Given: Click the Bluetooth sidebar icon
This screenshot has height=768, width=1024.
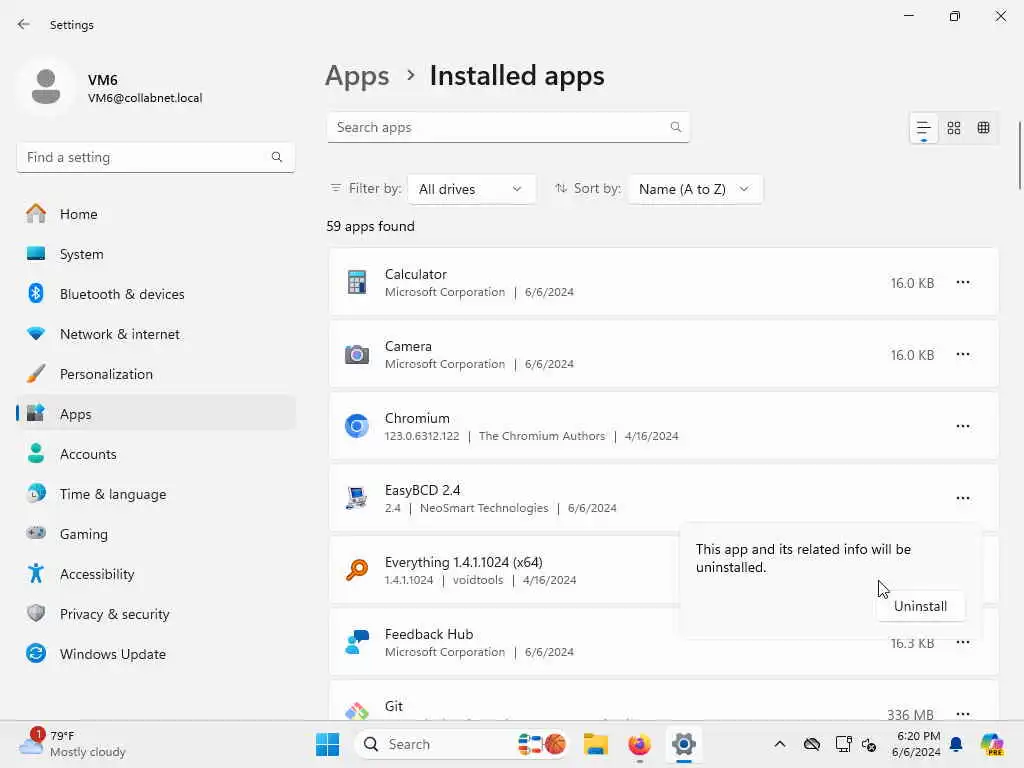Looking at the screenshot, I should click(36, 293).
